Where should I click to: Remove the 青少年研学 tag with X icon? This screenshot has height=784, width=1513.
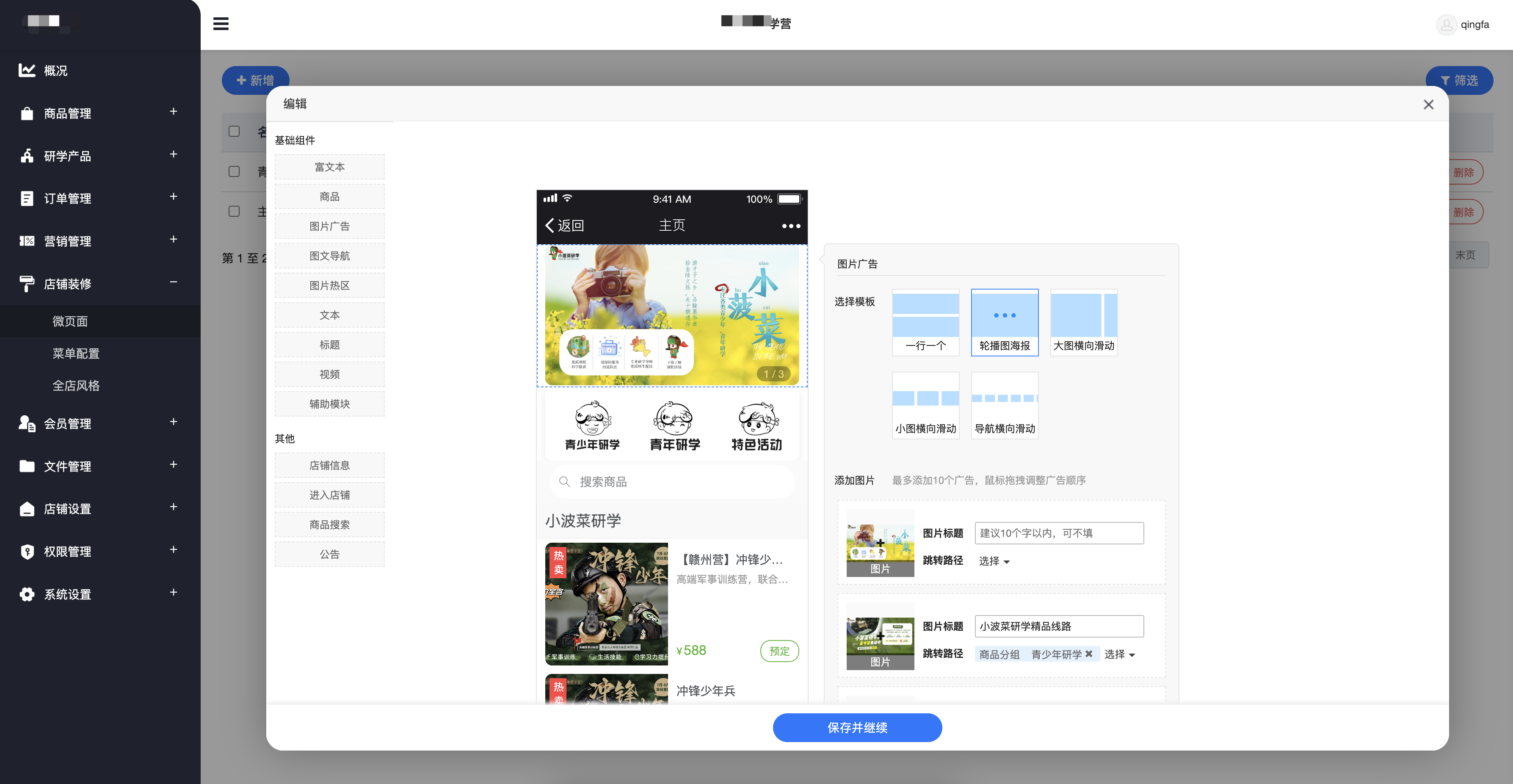click(1088, 654)
